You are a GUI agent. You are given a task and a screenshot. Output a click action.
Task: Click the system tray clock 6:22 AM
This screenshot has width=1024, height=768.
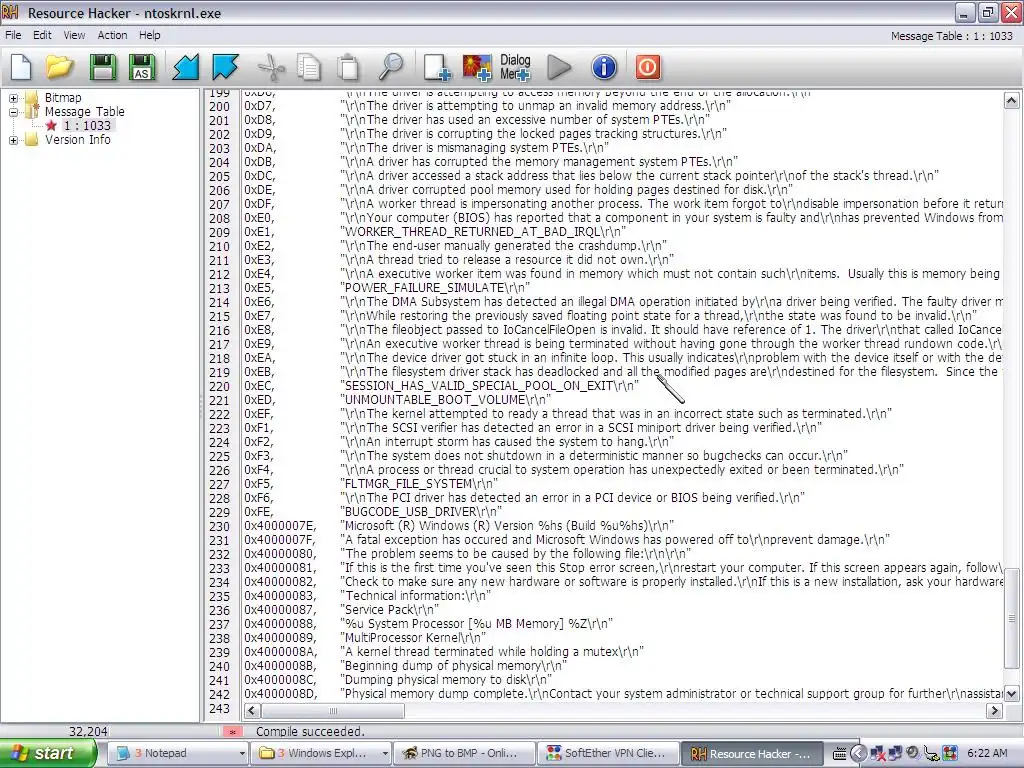click(x=987, y=753)
